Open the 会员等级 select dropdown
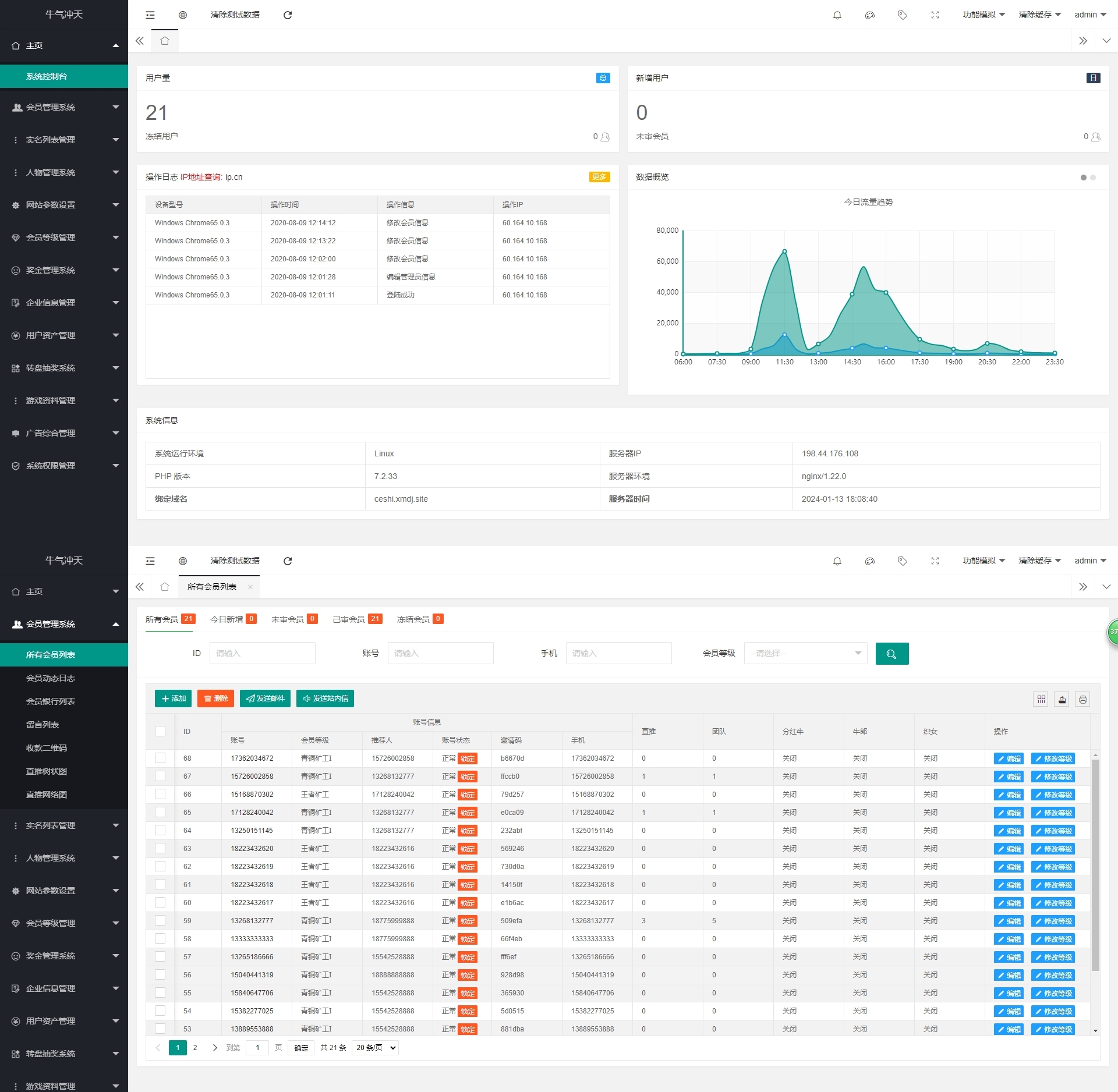The image size is (1118, 1092). (806, 653)
